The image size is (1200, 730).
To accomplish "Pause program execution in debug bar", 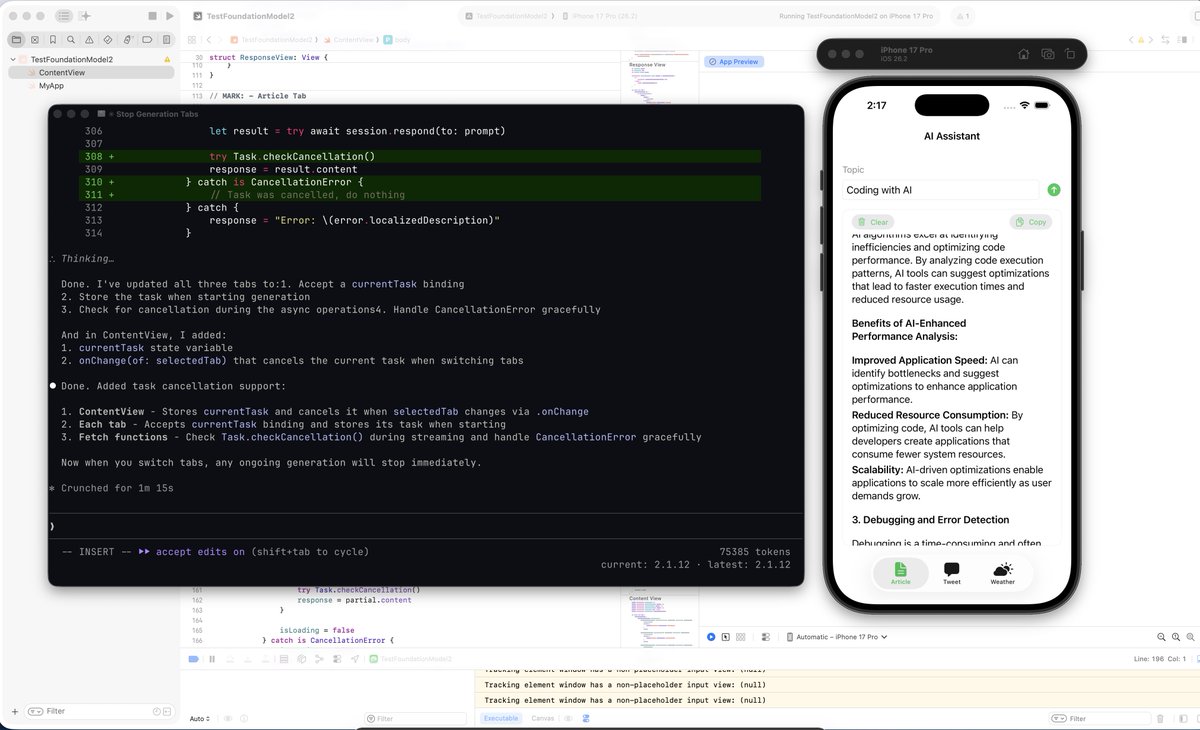I will coord(212,659).
